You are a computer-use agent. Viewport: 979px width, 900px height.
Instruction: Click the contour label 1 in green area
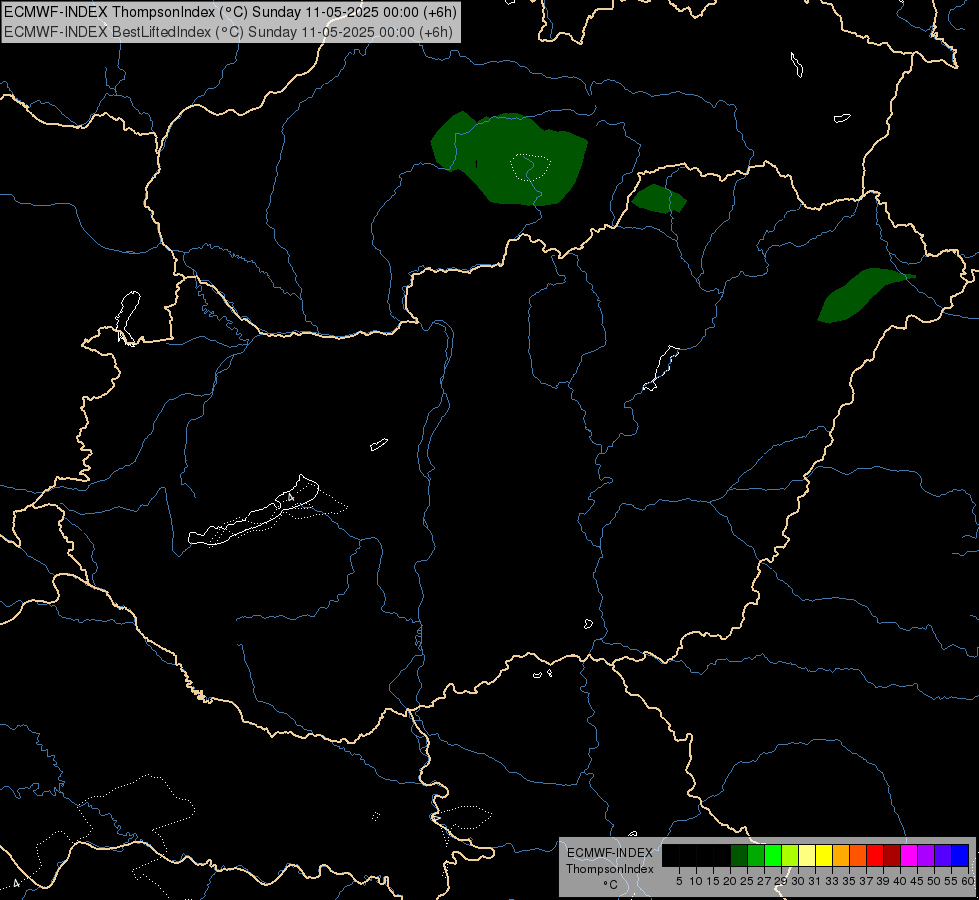tap(476, 164)
